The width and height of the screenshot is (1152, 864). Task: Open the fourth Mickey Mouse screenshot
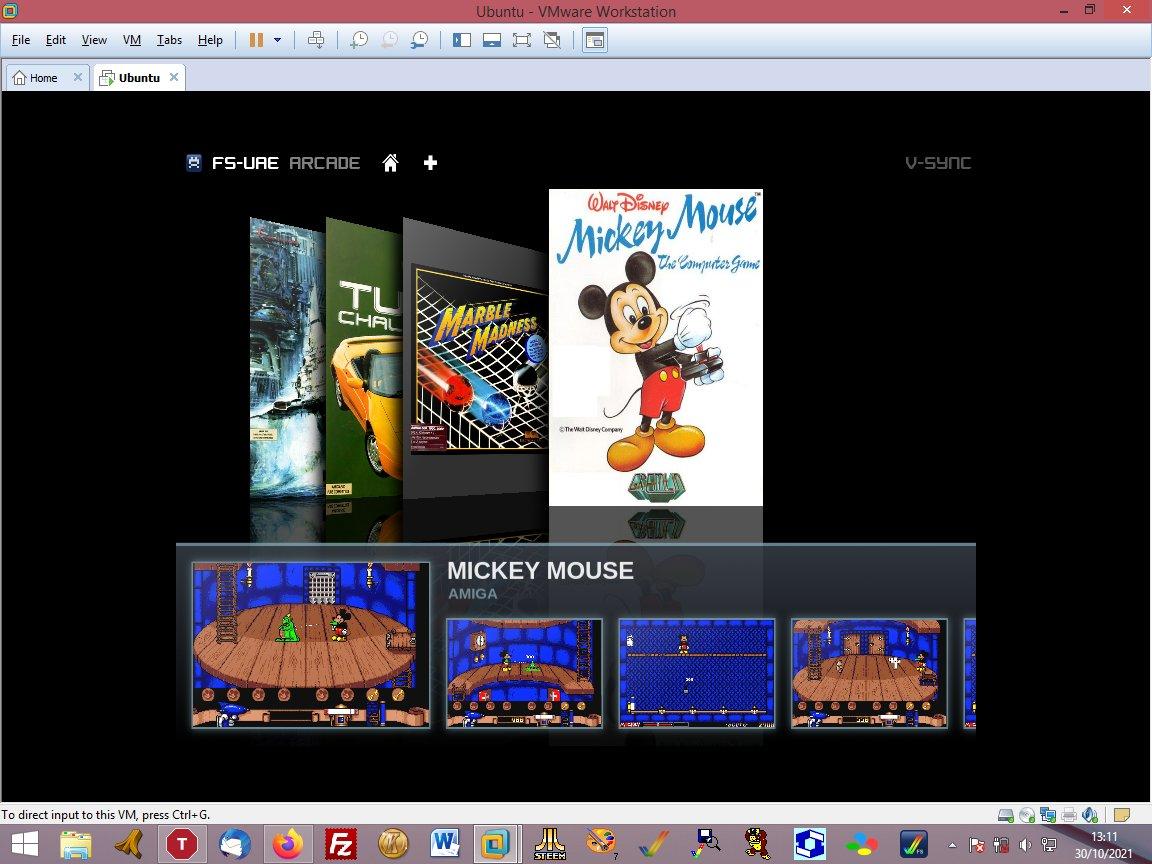click(869, 673)
